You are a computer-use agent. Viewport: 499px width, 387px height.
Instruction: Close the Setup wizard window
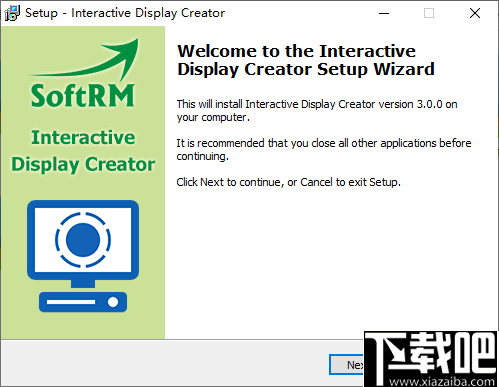[475, 13]
